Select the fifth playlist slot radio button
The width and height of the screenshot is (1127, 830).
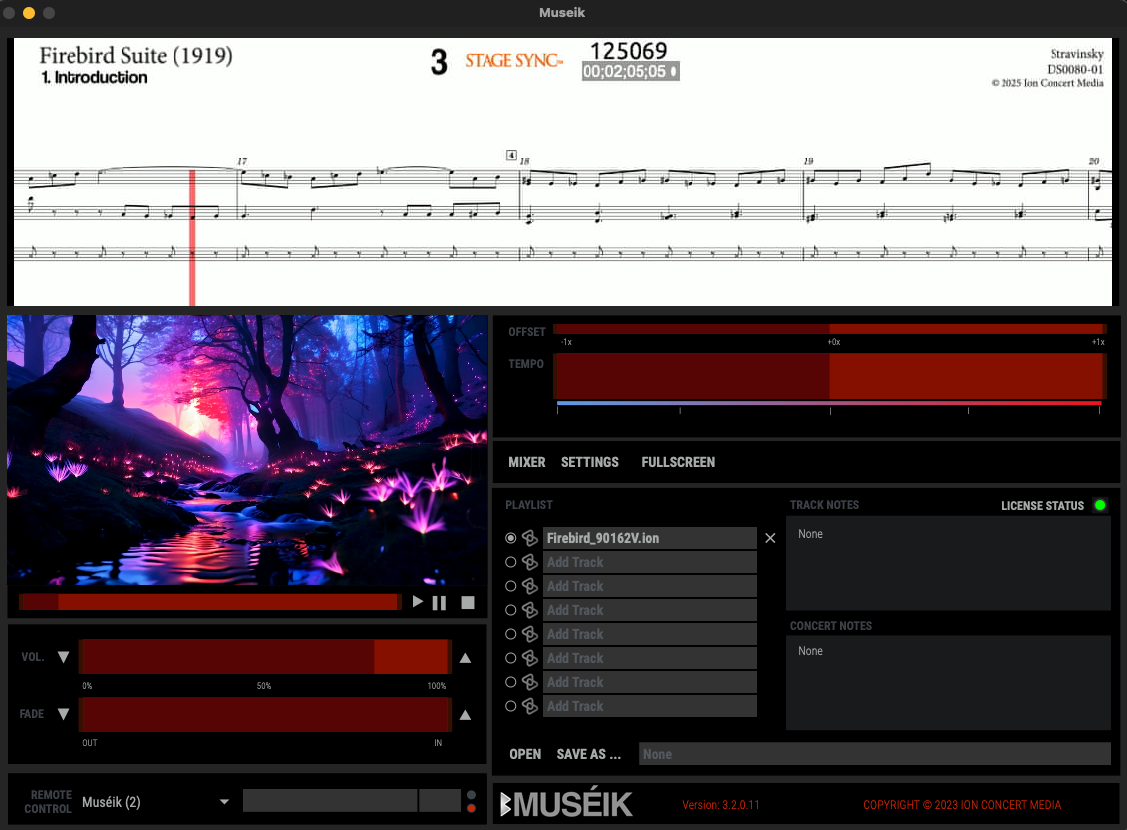510,634
